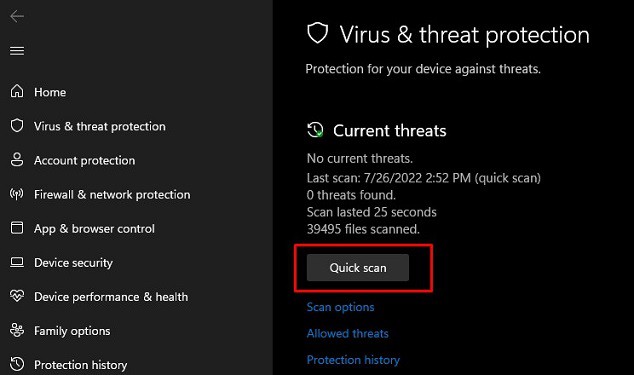Click the Firewall antenna icon
Screen dimensions: 634x375
[x=17, y=194]
